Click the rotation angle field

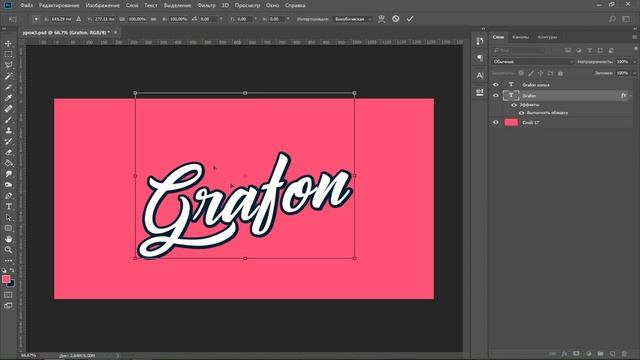coord(209,19)
